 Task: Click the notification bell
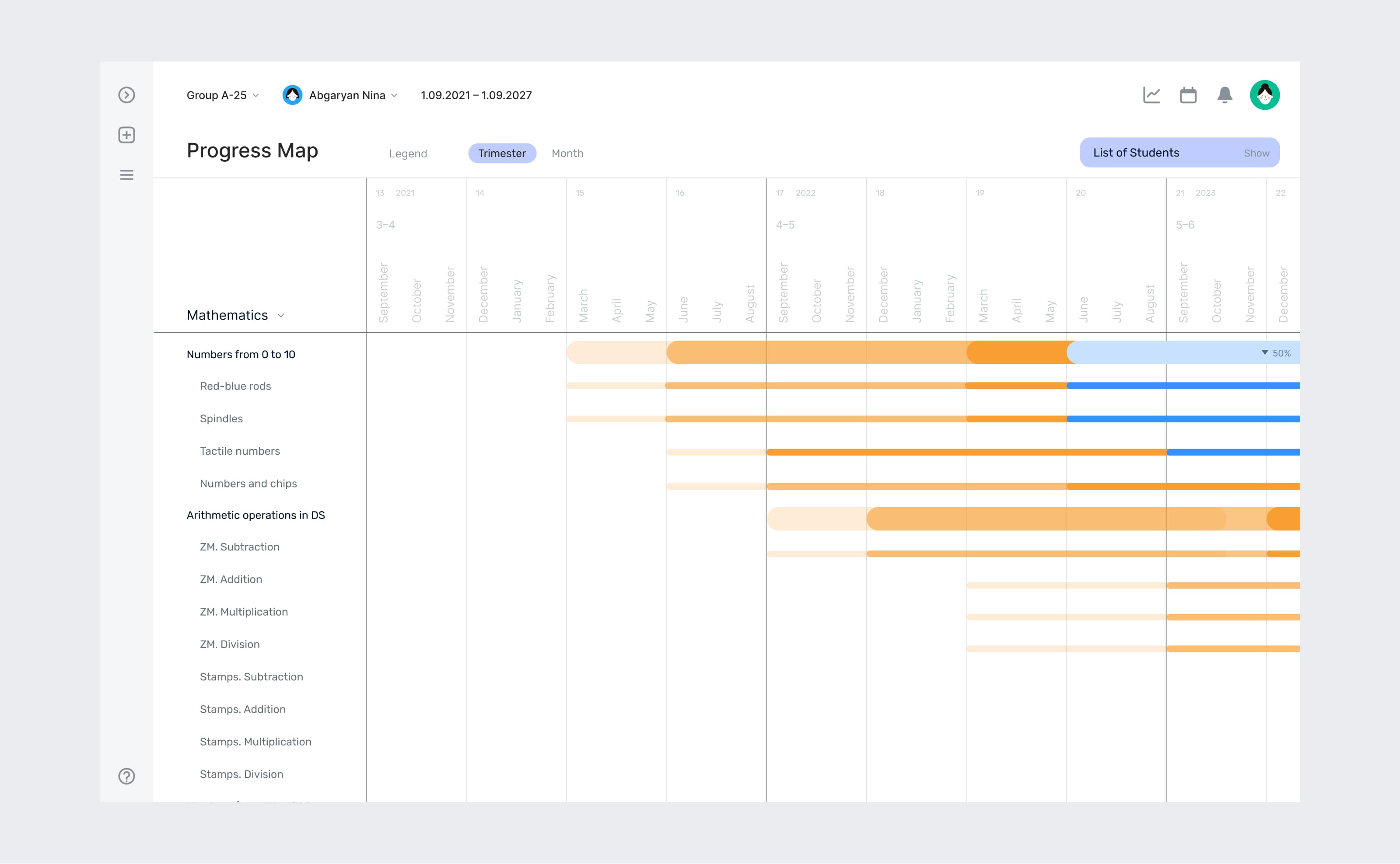[1224, 95]
